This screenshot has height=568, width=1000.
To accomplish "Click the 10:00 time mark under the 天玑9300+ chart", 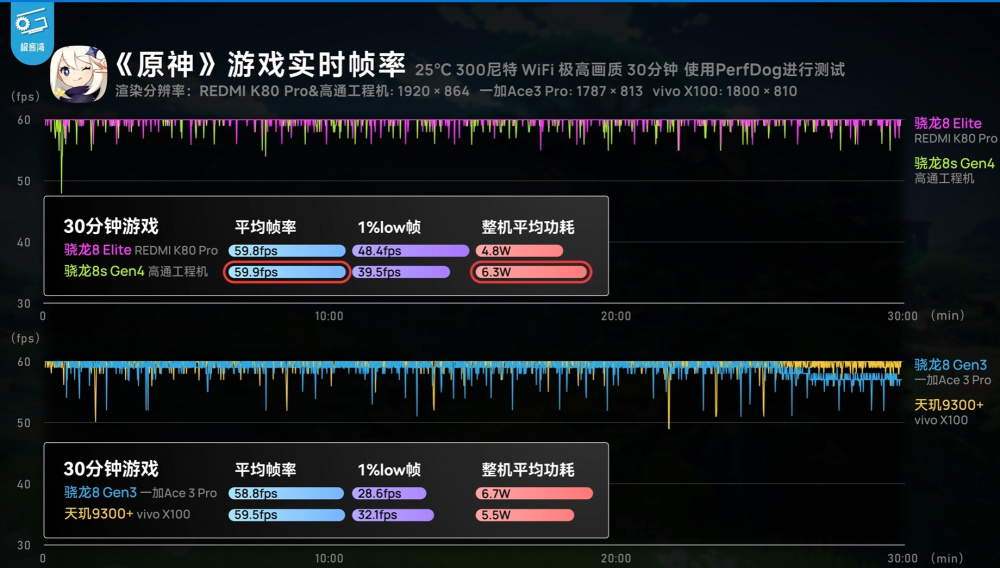I will pyautogui.click(x=329, y=559).
